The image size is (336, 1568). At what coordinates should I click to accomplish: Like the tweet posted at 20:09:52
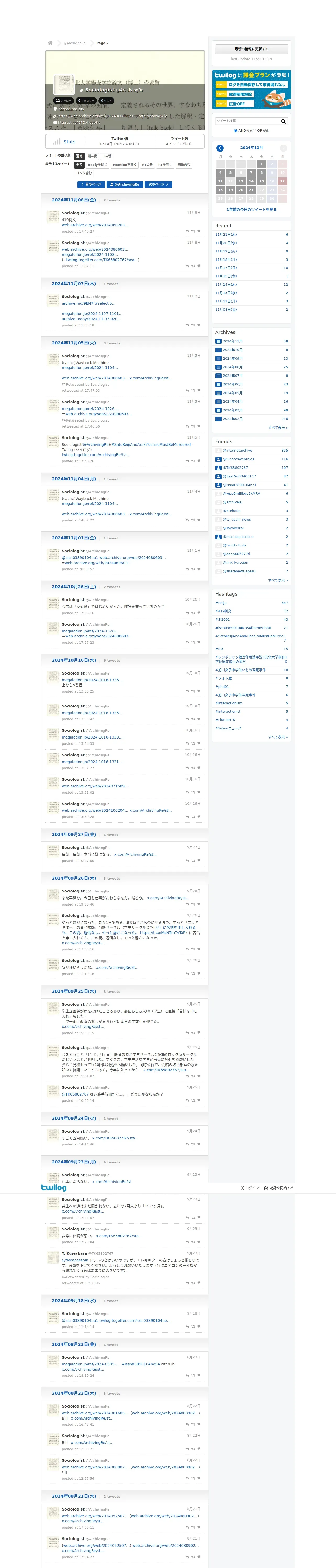199,569
